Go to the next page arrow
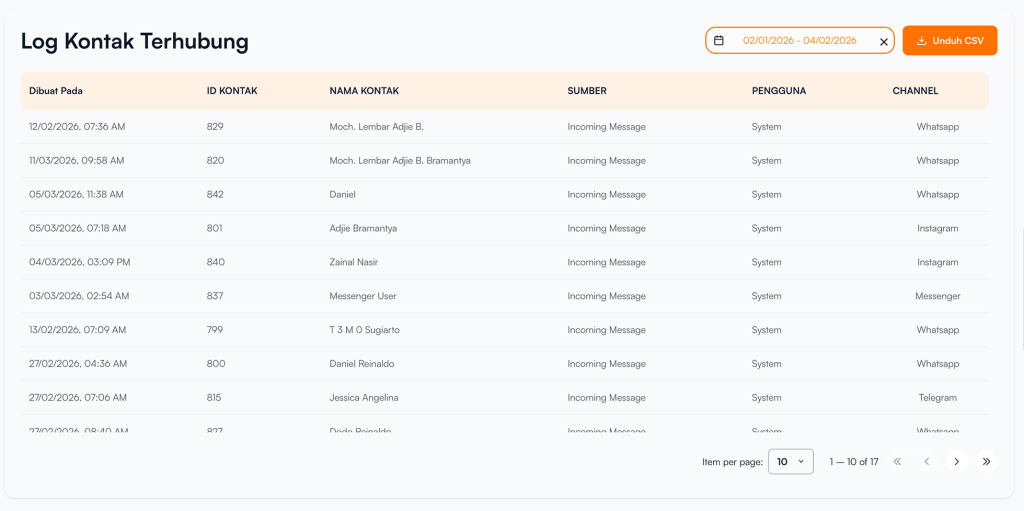 click(956, 461)
